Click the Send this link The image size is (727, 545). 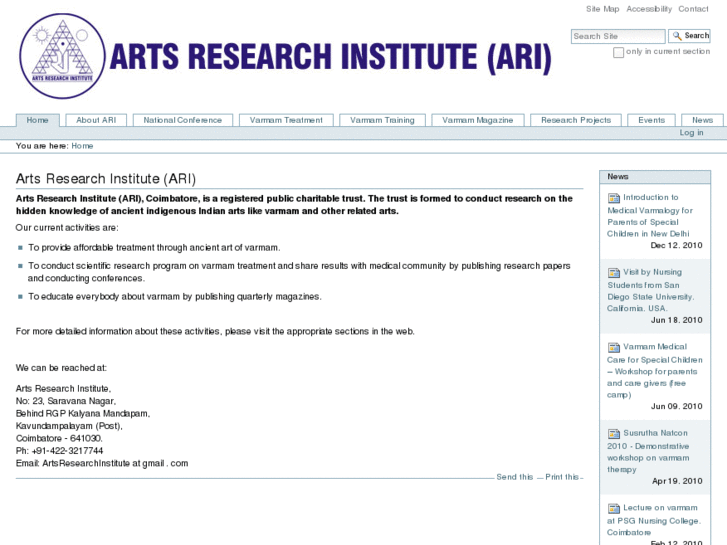515,477
